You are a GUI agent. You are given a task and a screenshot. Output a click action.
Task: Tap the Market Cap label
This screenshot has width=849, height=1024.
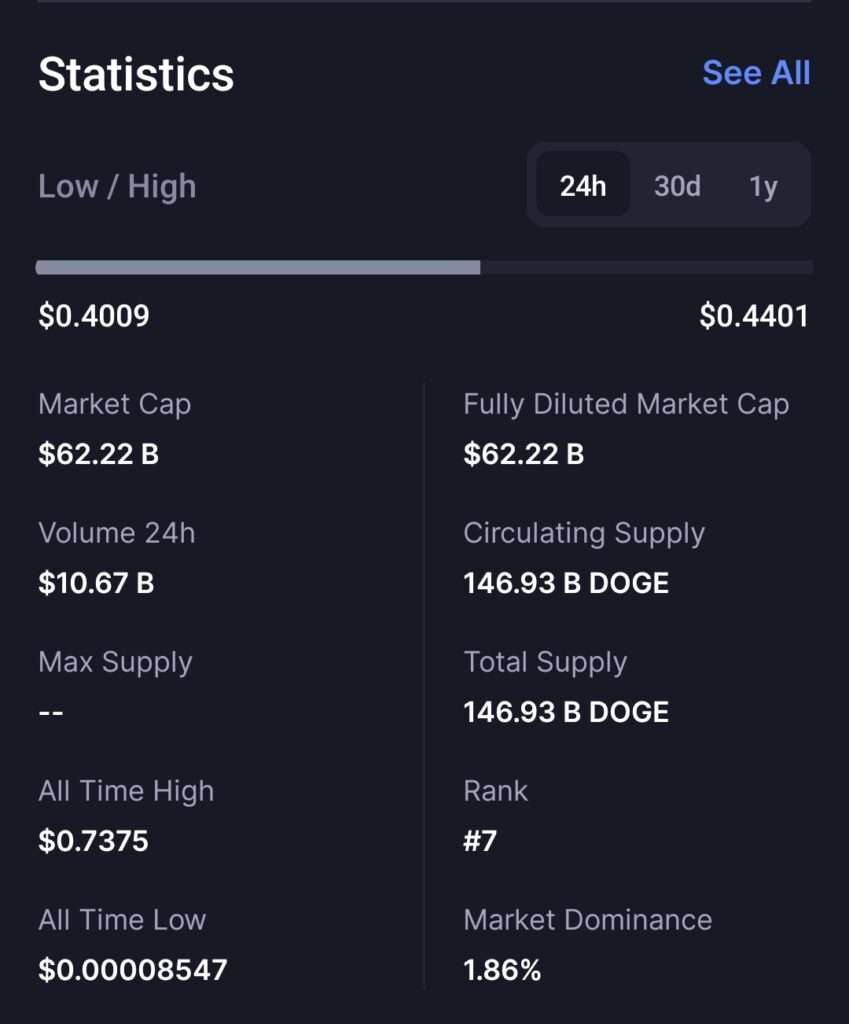pyautogui.click(x=115, y=404)
